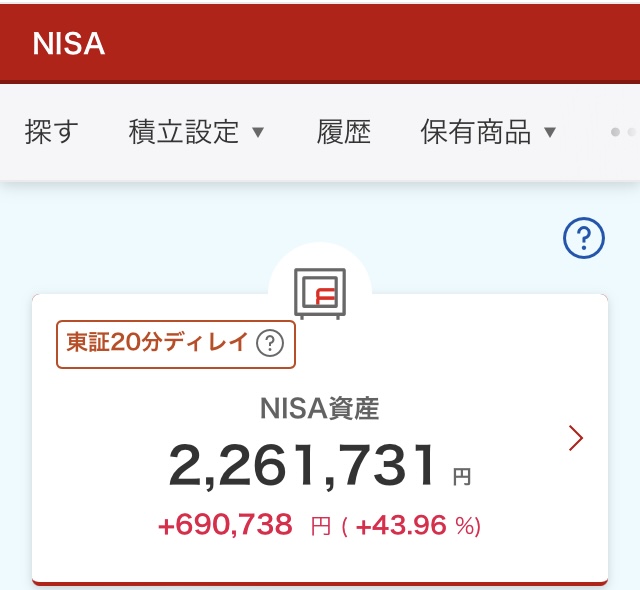Expand the 積立設定 dropdown arrow
The height and width of the screenshot is (590, 640).
[x=258, y=132]
